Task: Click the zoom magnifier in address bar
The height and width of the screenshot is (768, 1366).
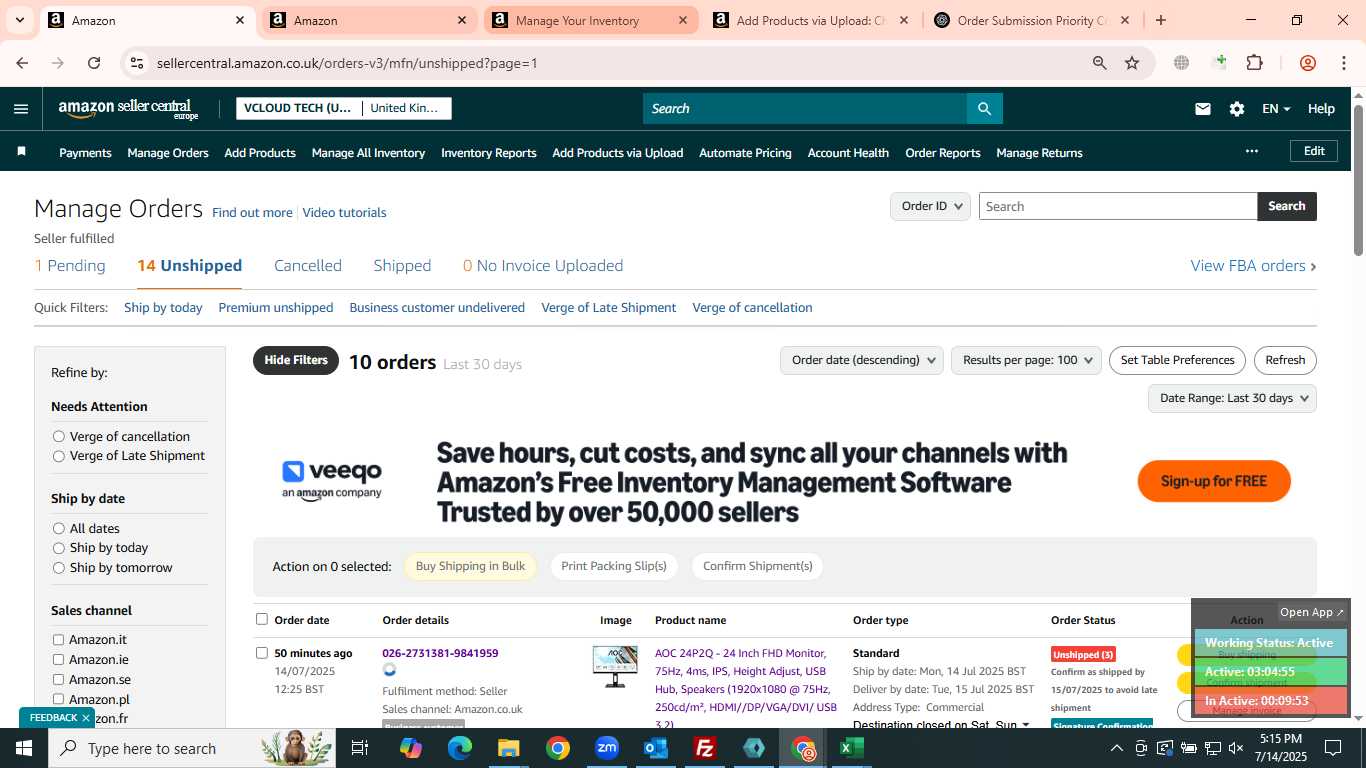Action: point(1100,63)
